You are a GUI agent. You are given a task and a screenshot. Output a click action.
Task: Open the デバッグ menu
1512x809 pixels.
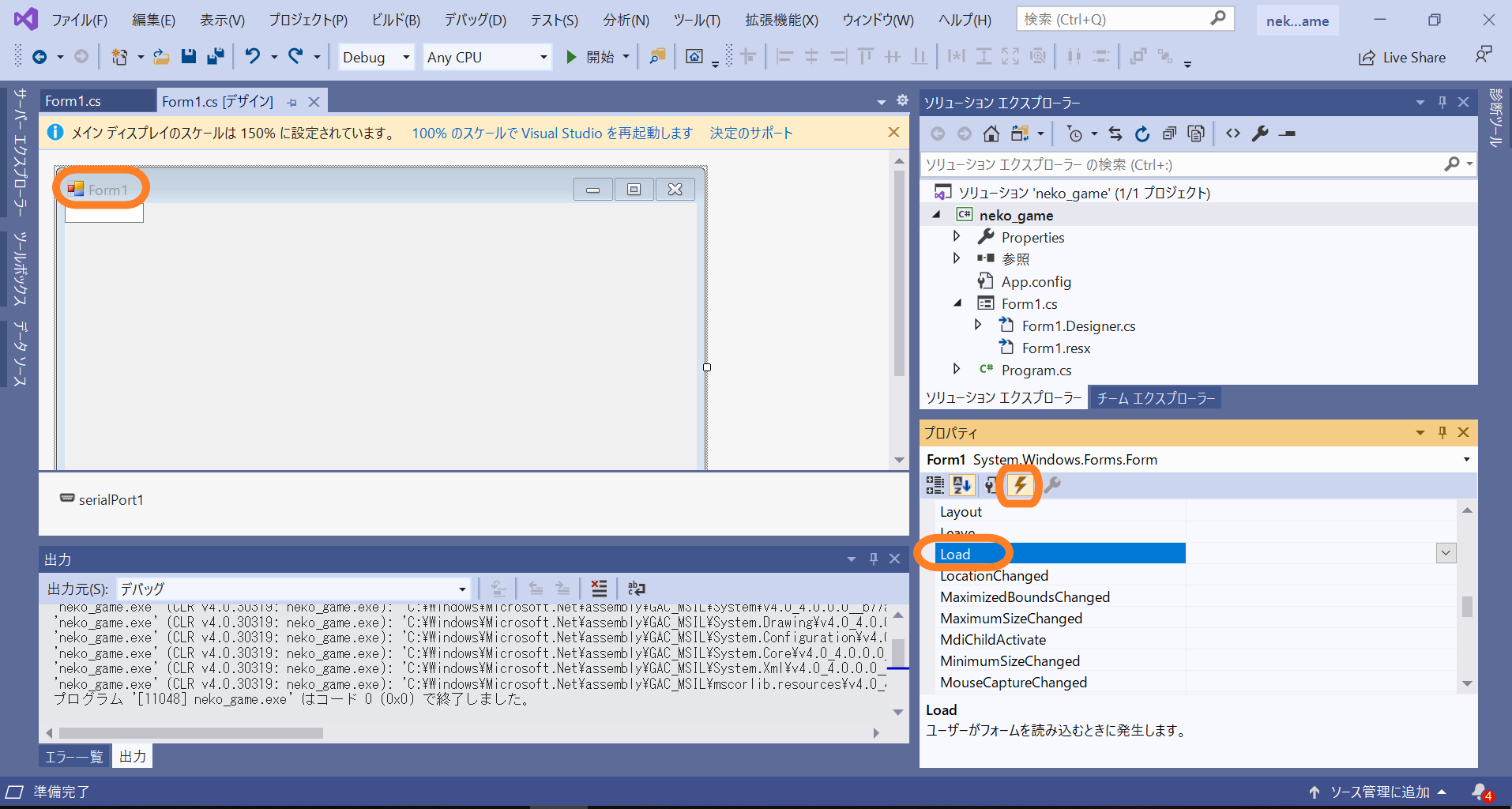[474, 20]
